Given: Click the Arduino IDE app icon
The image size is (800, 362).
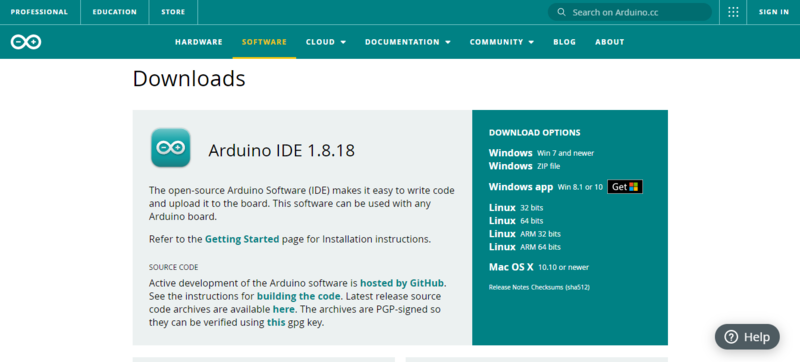Looking at the screenshot, I should click(171, 148).
